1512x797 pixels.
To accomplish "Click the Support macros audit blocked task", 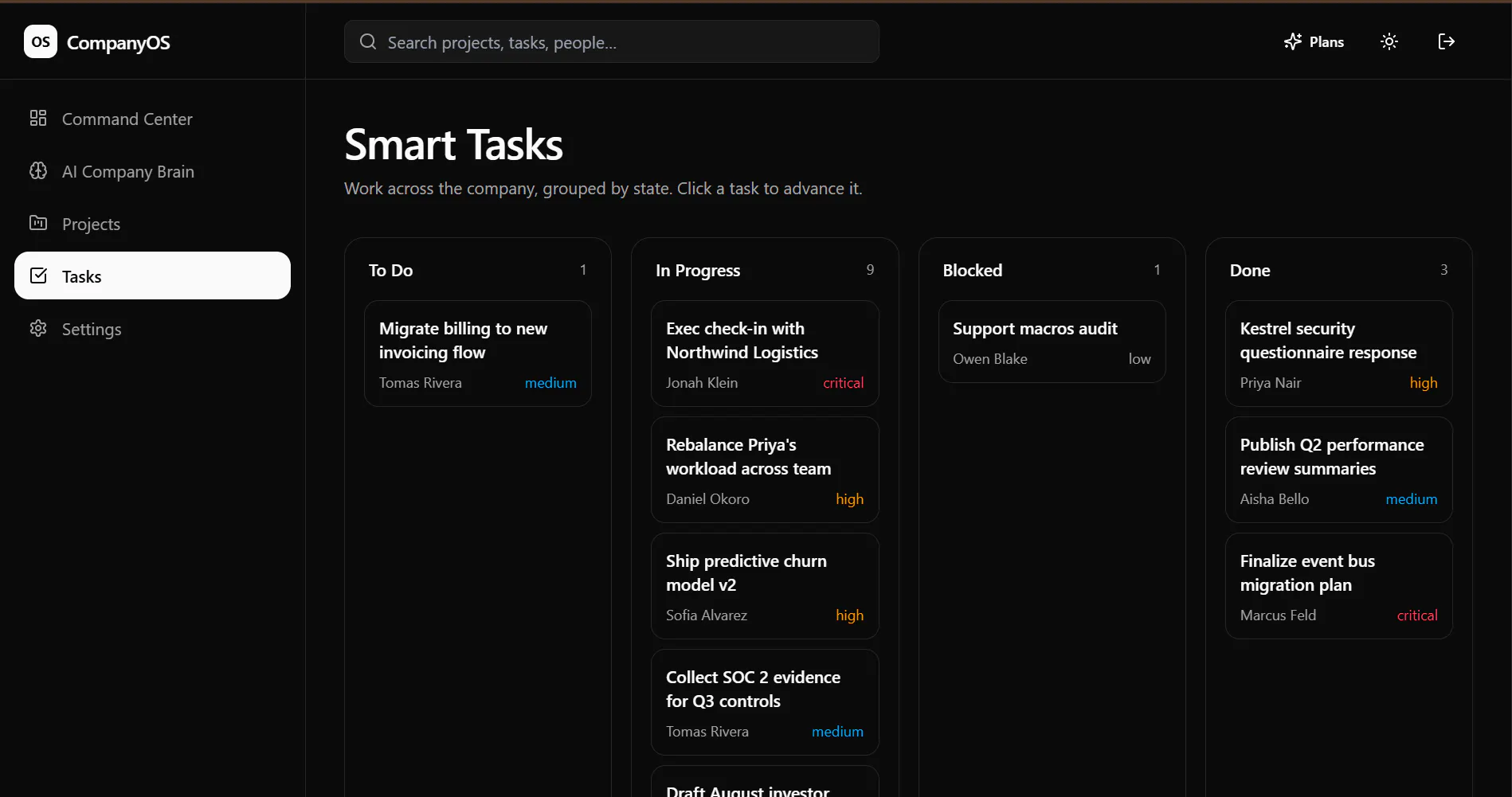I will click(x=1052, y=342).
